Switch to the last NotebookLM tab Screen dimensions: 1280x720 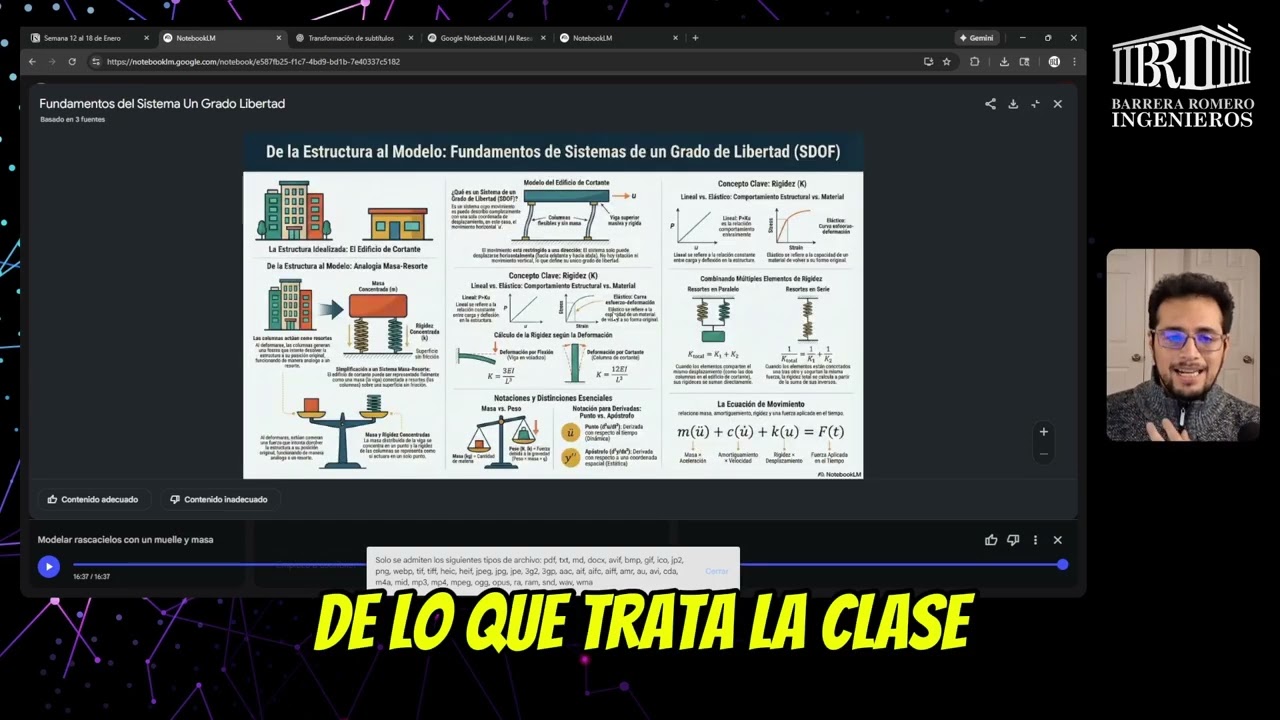tap(618, 38)
